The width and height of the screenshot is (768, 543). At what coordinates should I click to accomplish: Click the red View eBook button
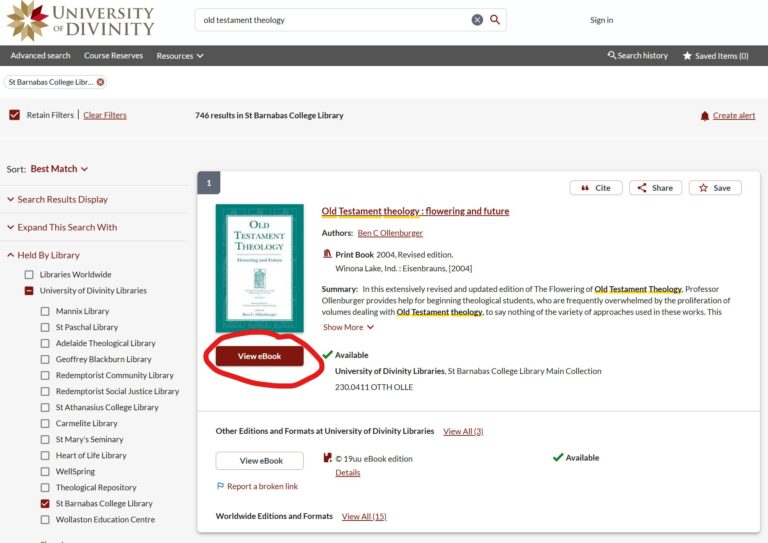click(259, 356)
